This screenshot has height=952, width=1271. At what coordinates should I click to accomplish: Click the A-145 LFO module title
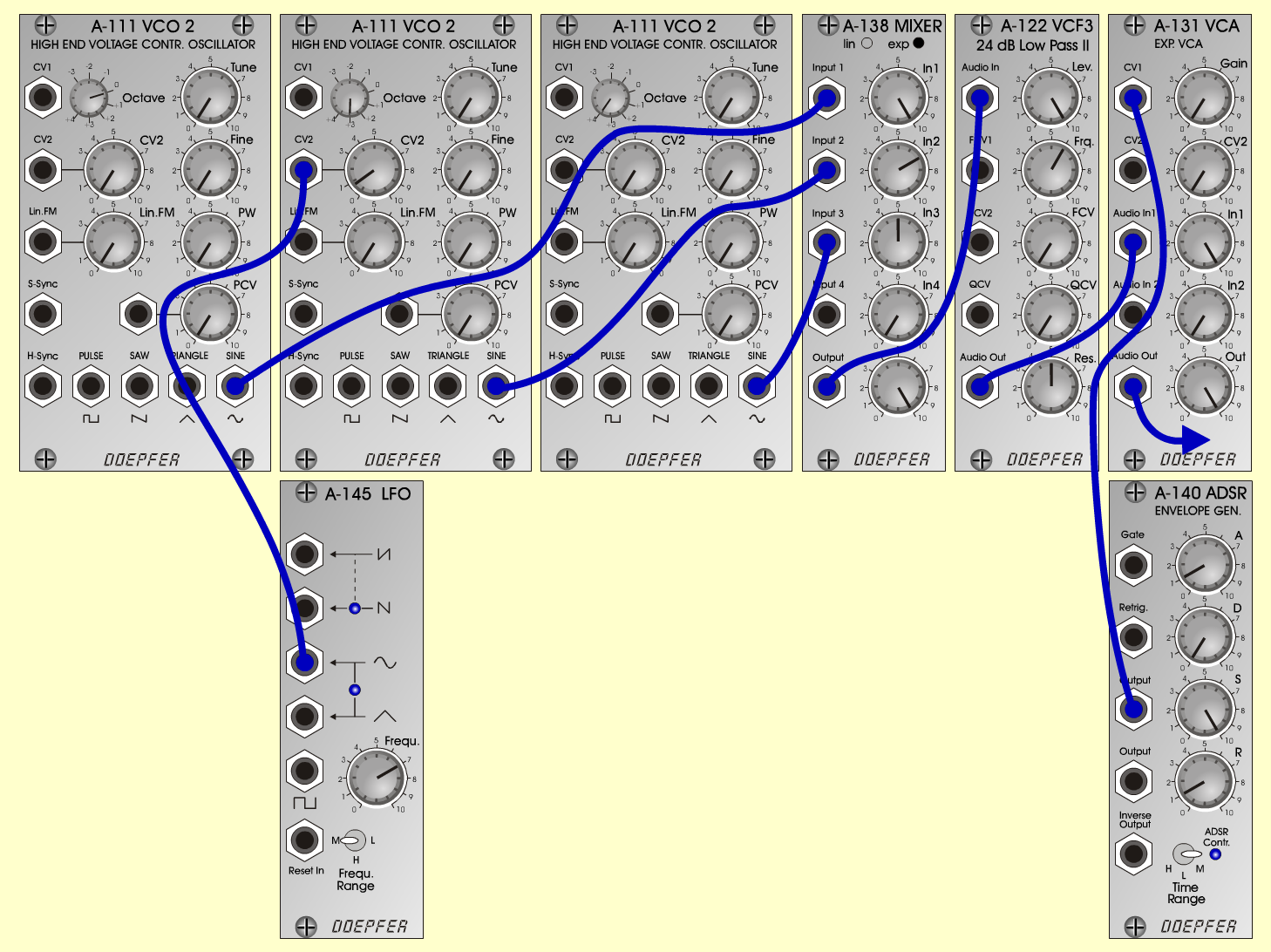[368, 494]
